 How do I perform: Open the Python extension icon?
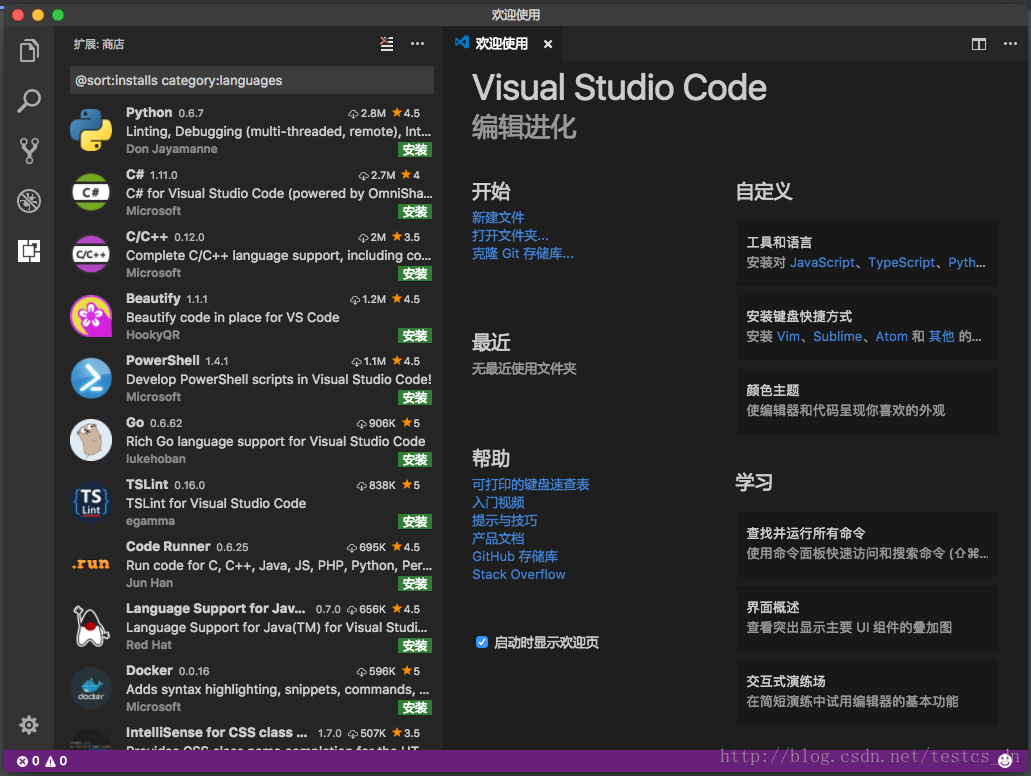(91, 130)
